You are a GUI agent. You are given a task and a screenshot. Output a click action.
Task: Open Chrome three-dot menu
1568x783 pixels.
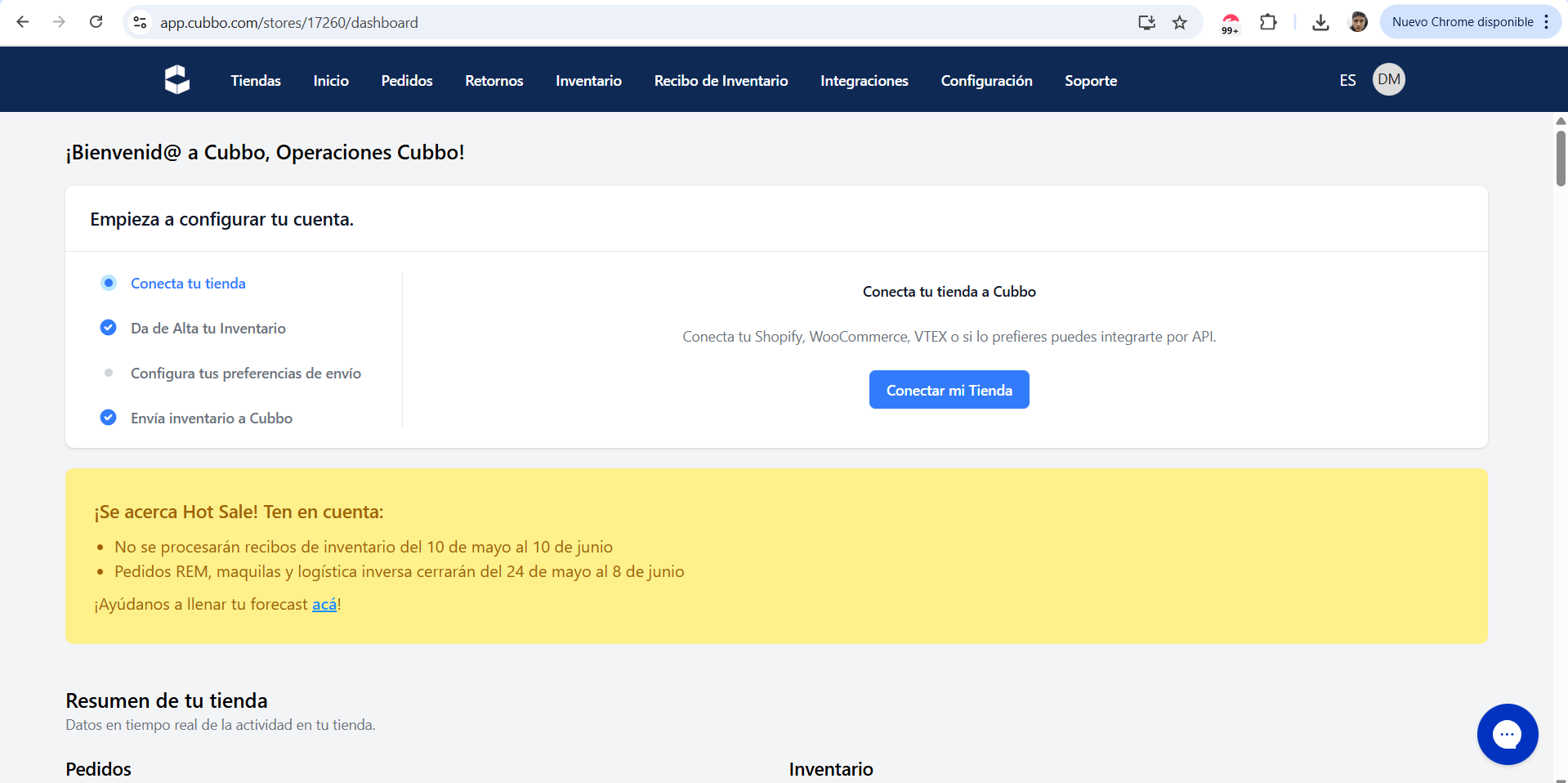pyautogui.click(x=1547, y=22)
